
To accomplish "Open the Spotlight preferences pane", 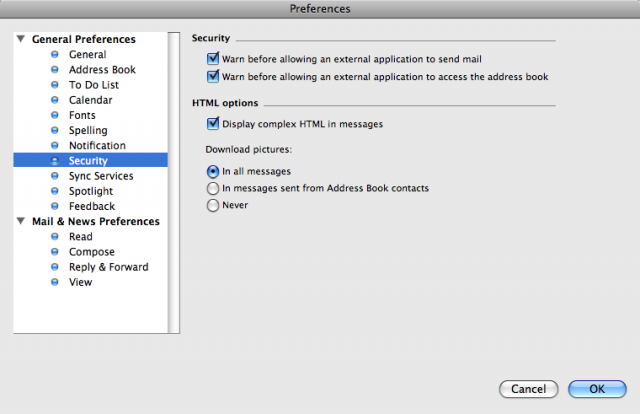I will click(x=91, y=191).
